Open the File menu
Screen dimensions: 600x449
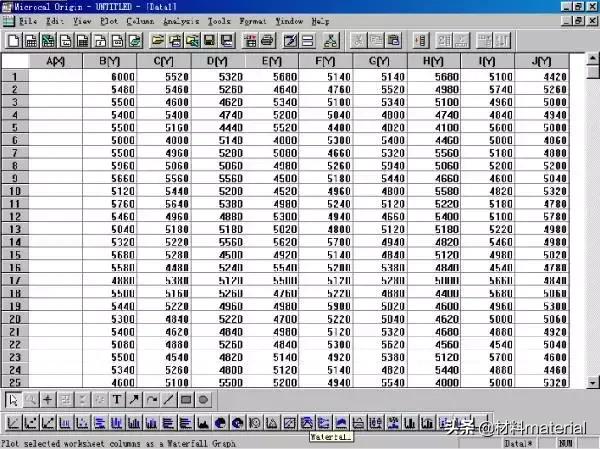pos(28,21)
